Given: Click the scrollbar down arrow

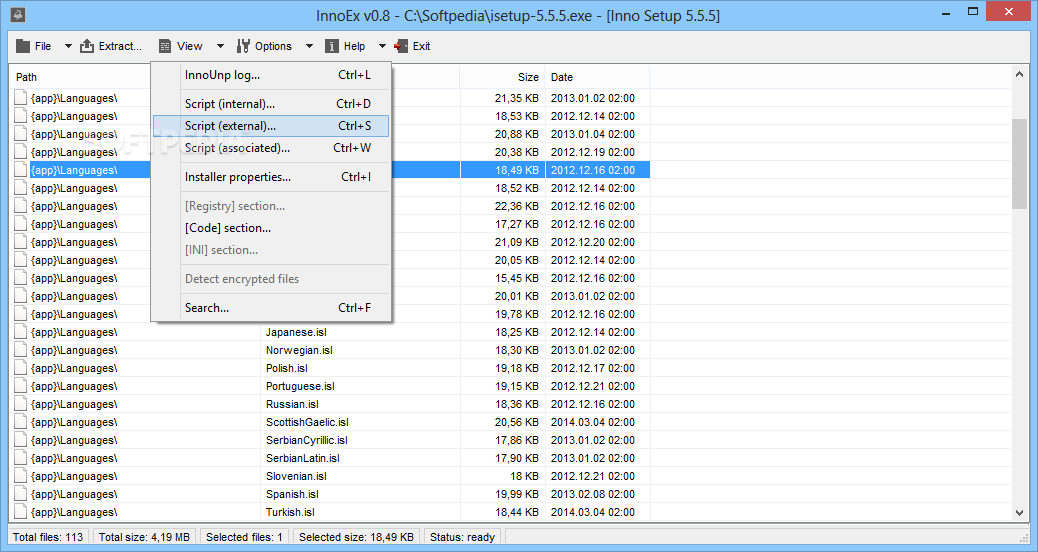Looking at the screenshot, I should 1019,513.
